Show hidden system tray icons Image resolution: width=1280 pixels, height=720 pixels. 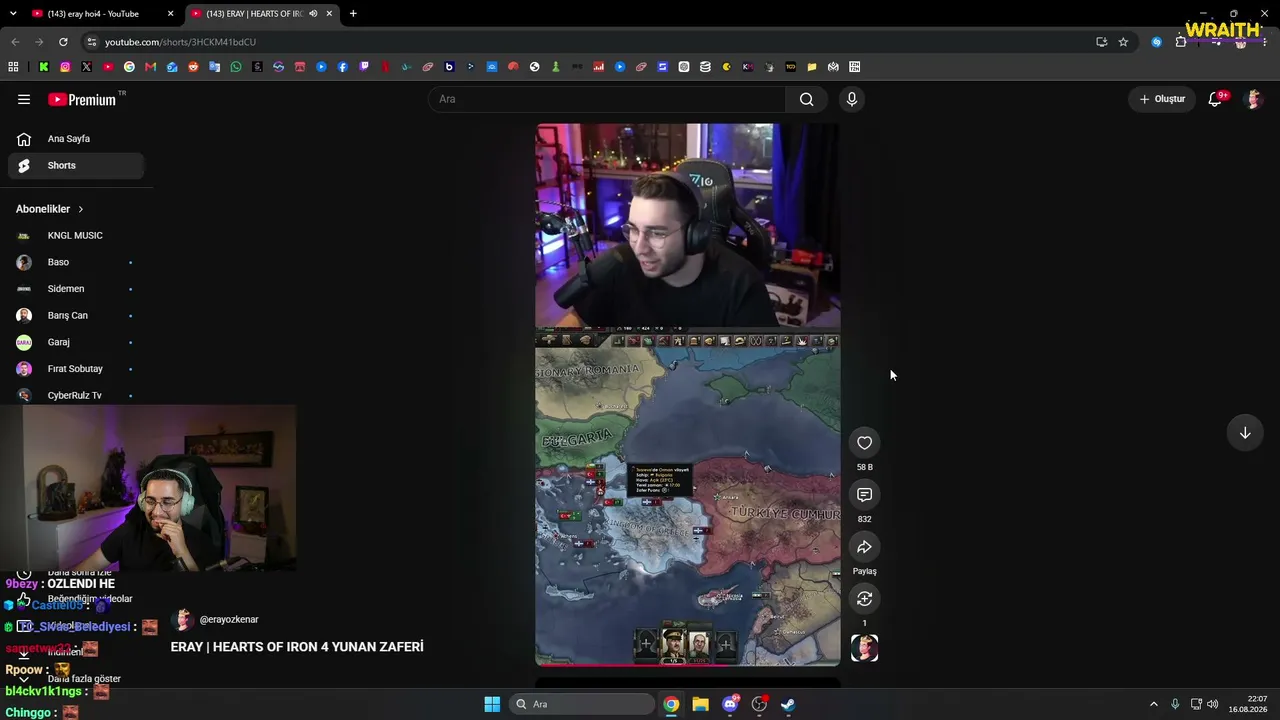(x=1153, y=704)
